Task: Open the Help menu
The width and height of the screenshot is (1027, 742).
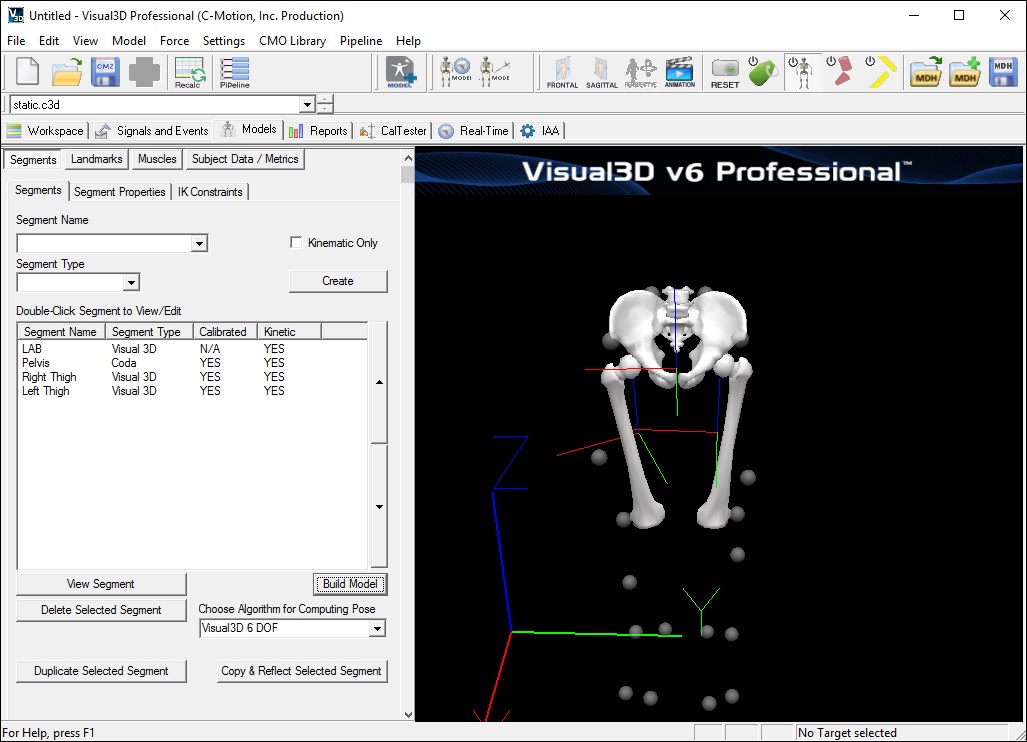Action: coord(408,41)
